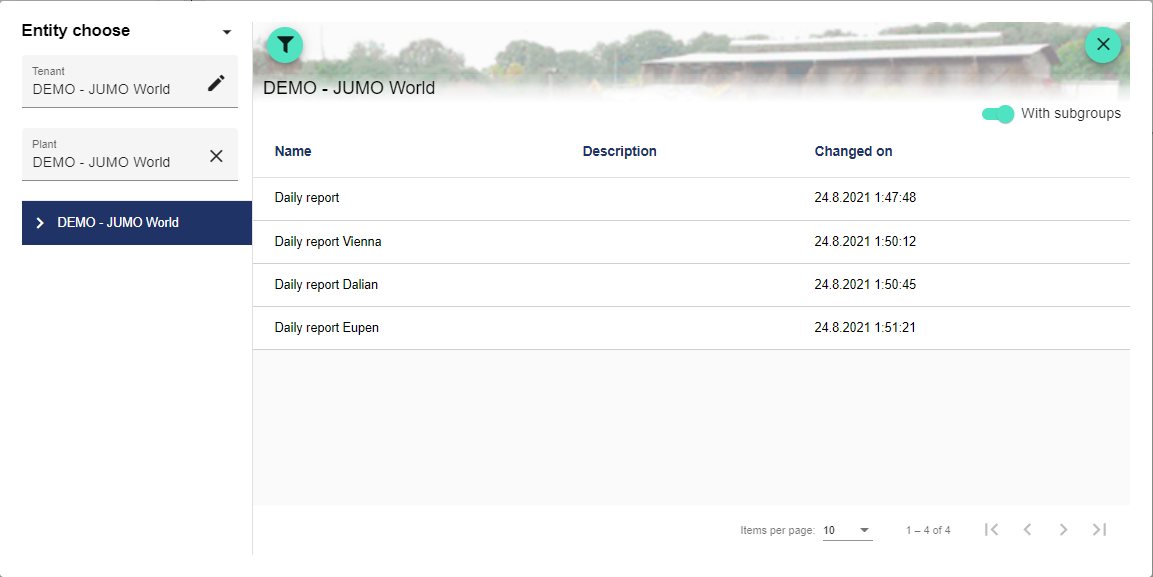This screenshot has width=1153, height=577.
Task: Open the filter funnel icon
Action: (x=285, y=45)
